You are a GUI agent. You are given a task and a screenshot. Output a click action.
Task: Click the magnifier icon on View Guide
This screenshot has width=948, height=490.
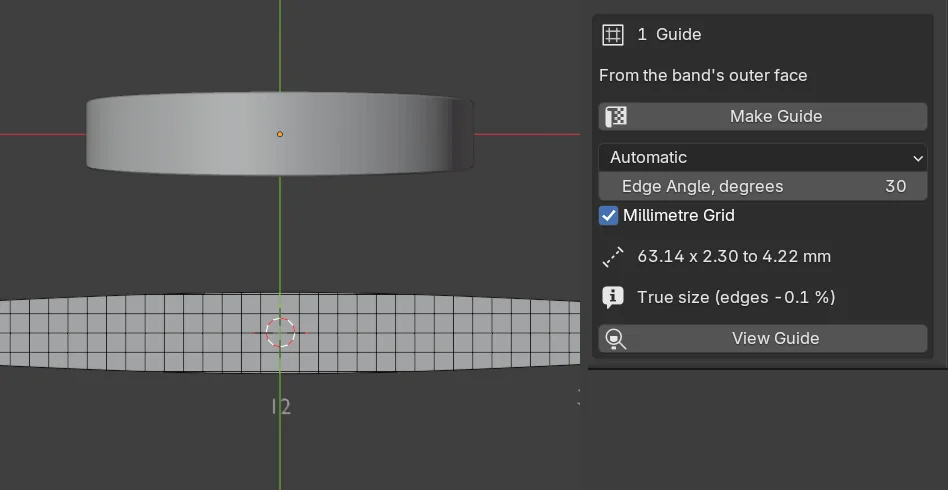coord(615,339)
